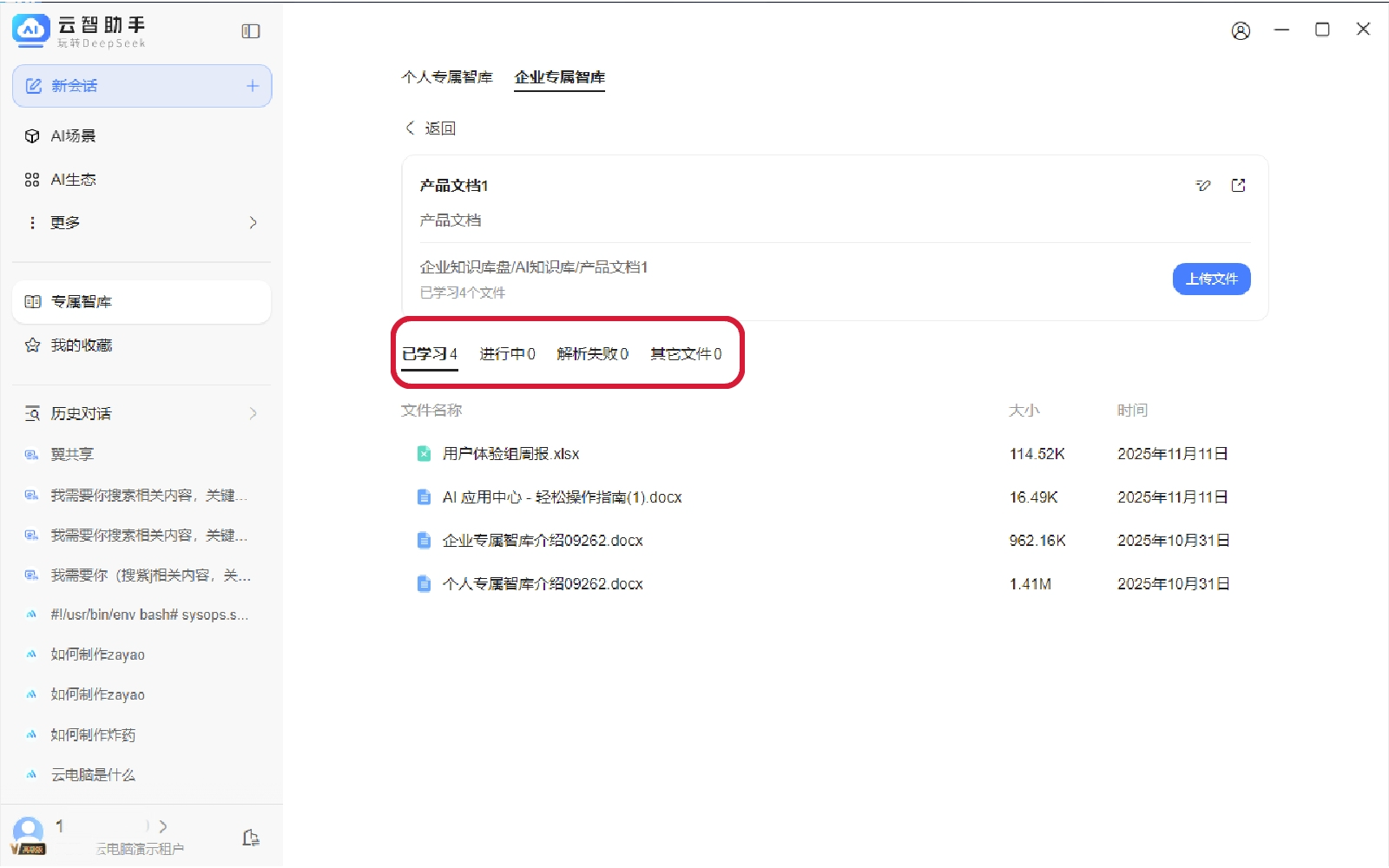Expand user account arrow at sidebar bottom

coord(163,826)
